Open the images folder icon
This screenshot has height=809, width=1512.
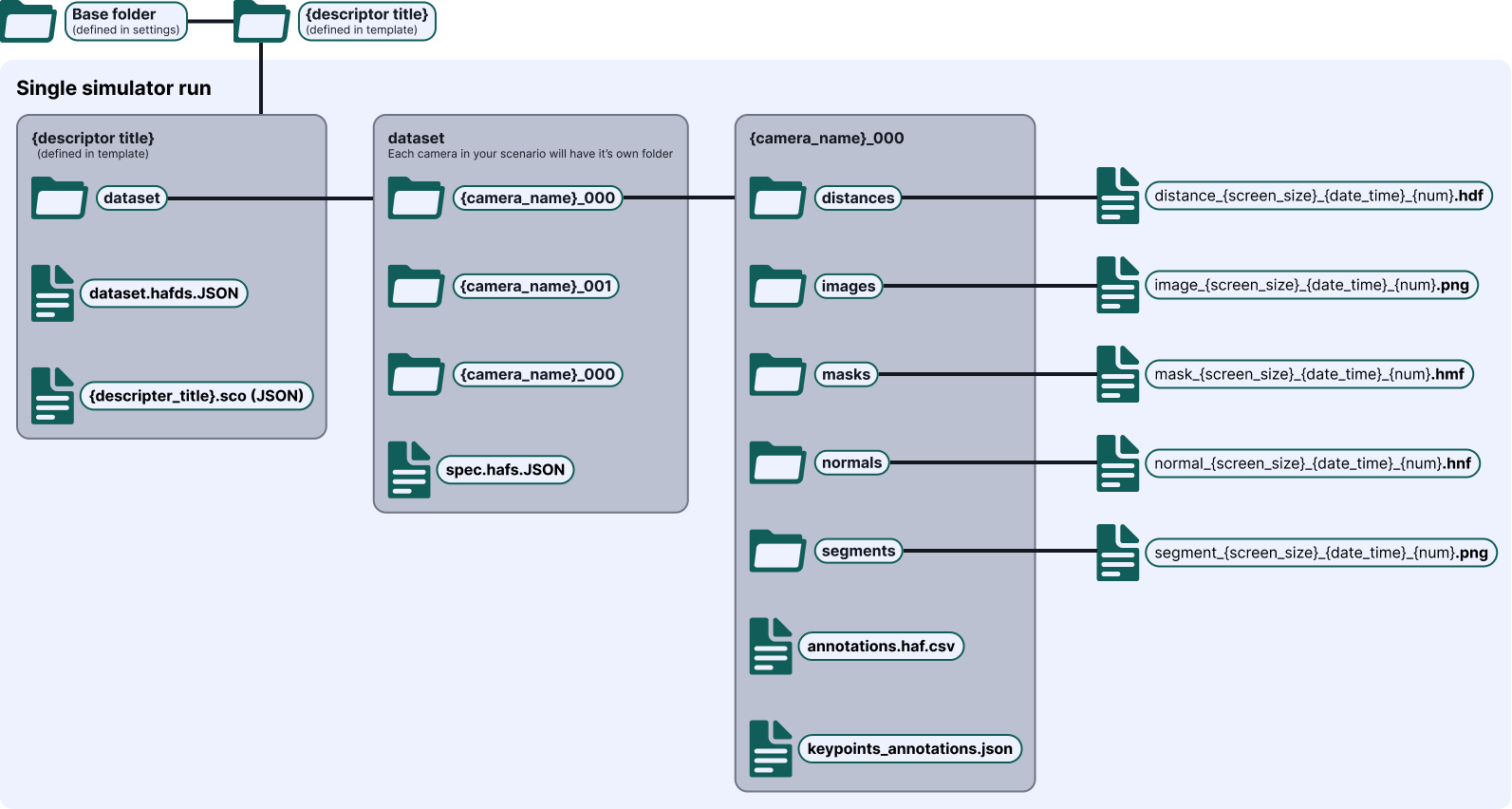pos(777,286)
